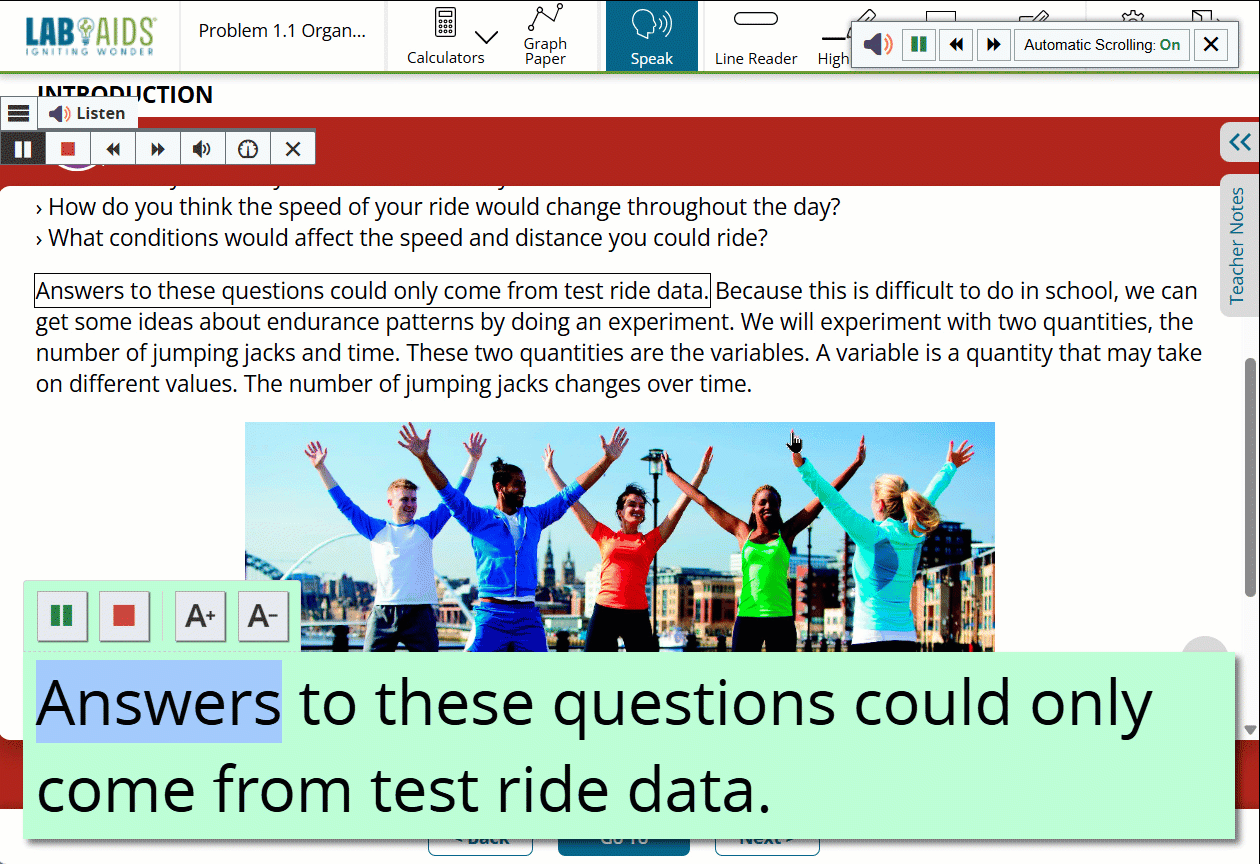The image size is (1260, 864).
Task: Toggle the Speak tool off
Action: pos(651,36)
